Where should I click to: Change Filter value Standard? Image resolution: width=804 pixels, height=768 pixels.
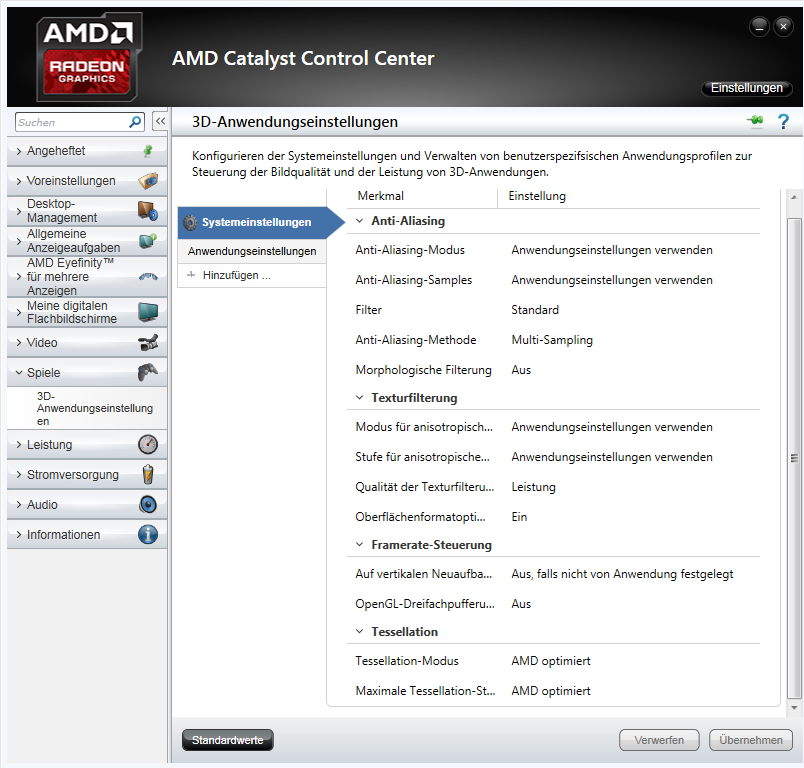(x=535, y=310)
